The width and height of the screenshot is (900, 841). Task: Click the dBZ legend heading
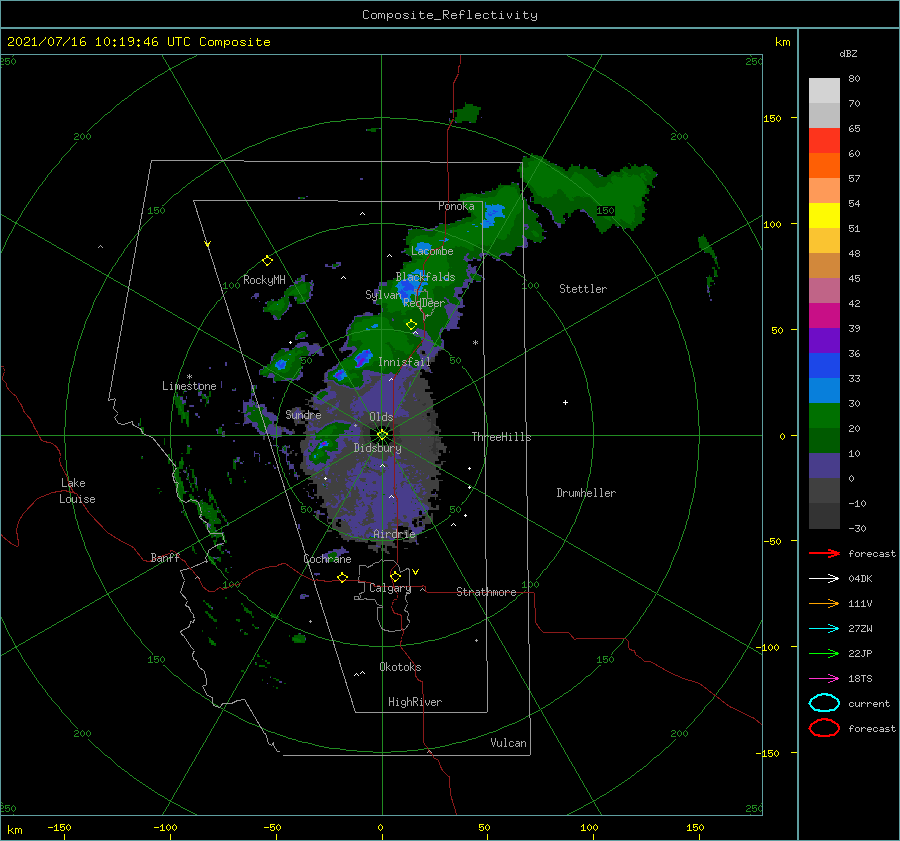pyautogui.click(x=848, y=53)
